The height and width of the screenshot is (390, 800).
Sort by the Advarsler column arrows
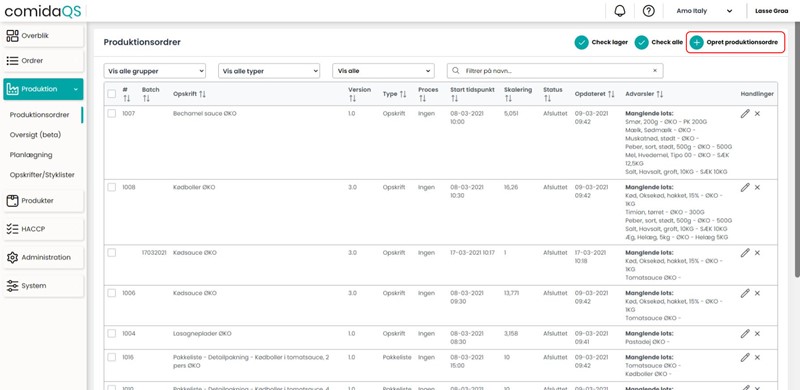(x=660, y=94)
